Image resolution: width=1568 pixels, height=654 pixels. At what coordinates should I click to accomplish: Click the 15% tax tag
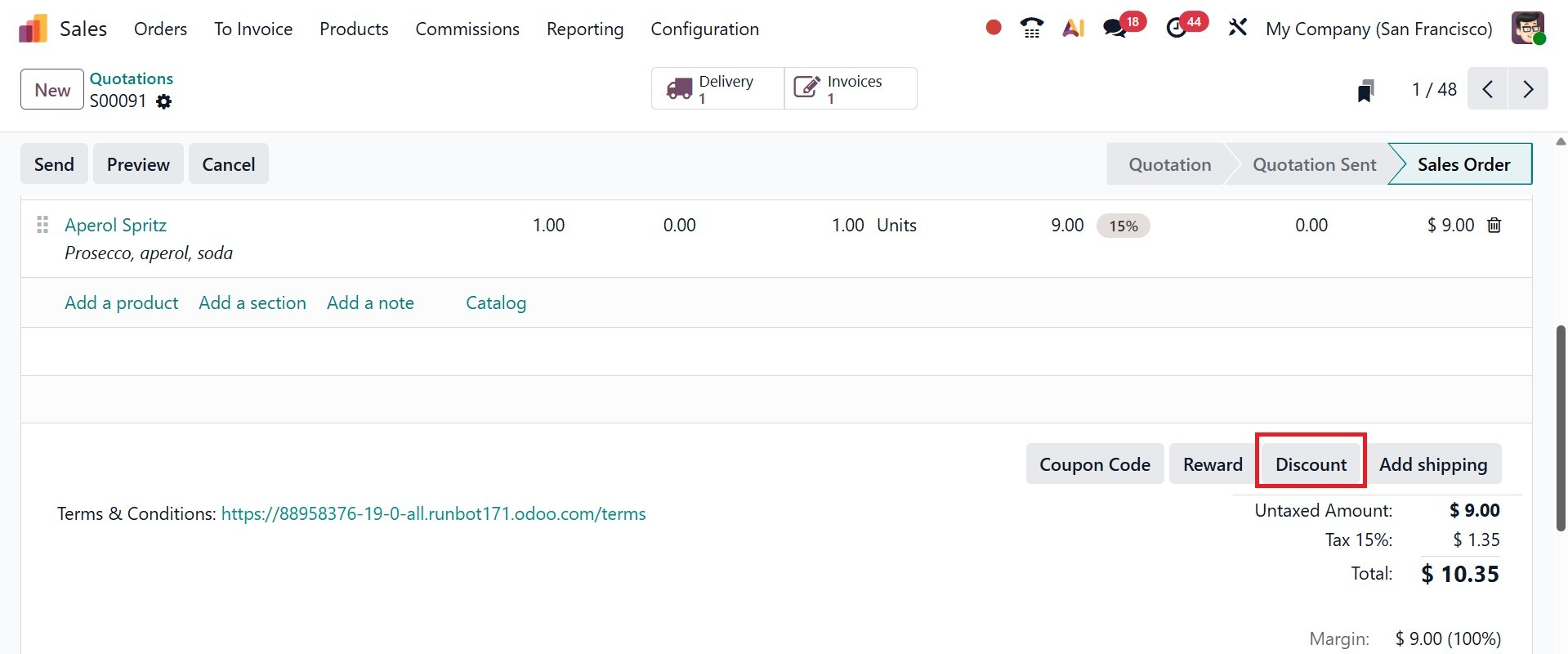[x=1123, y=226]
